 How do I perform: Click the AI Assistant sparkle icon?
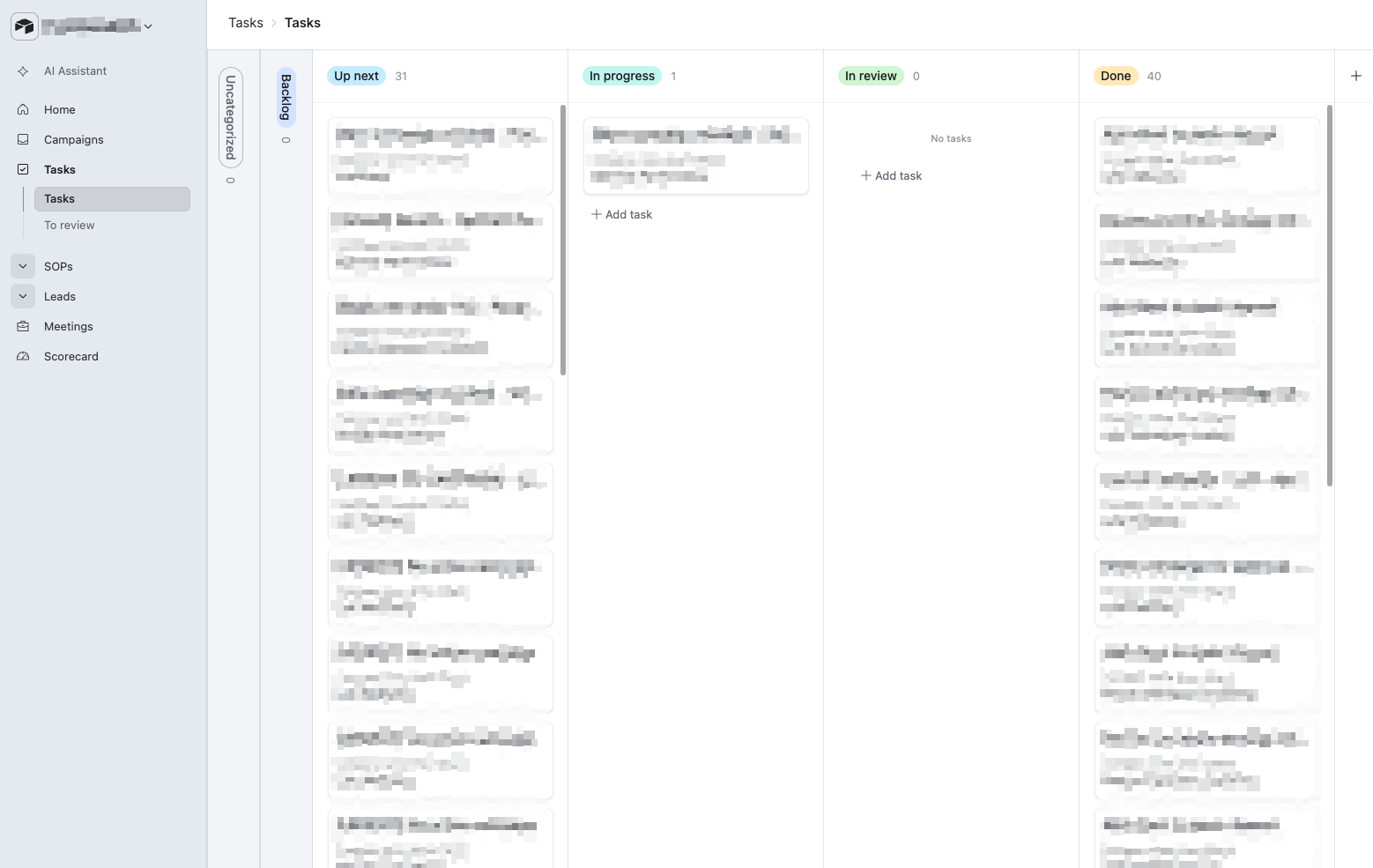point(23,71)
